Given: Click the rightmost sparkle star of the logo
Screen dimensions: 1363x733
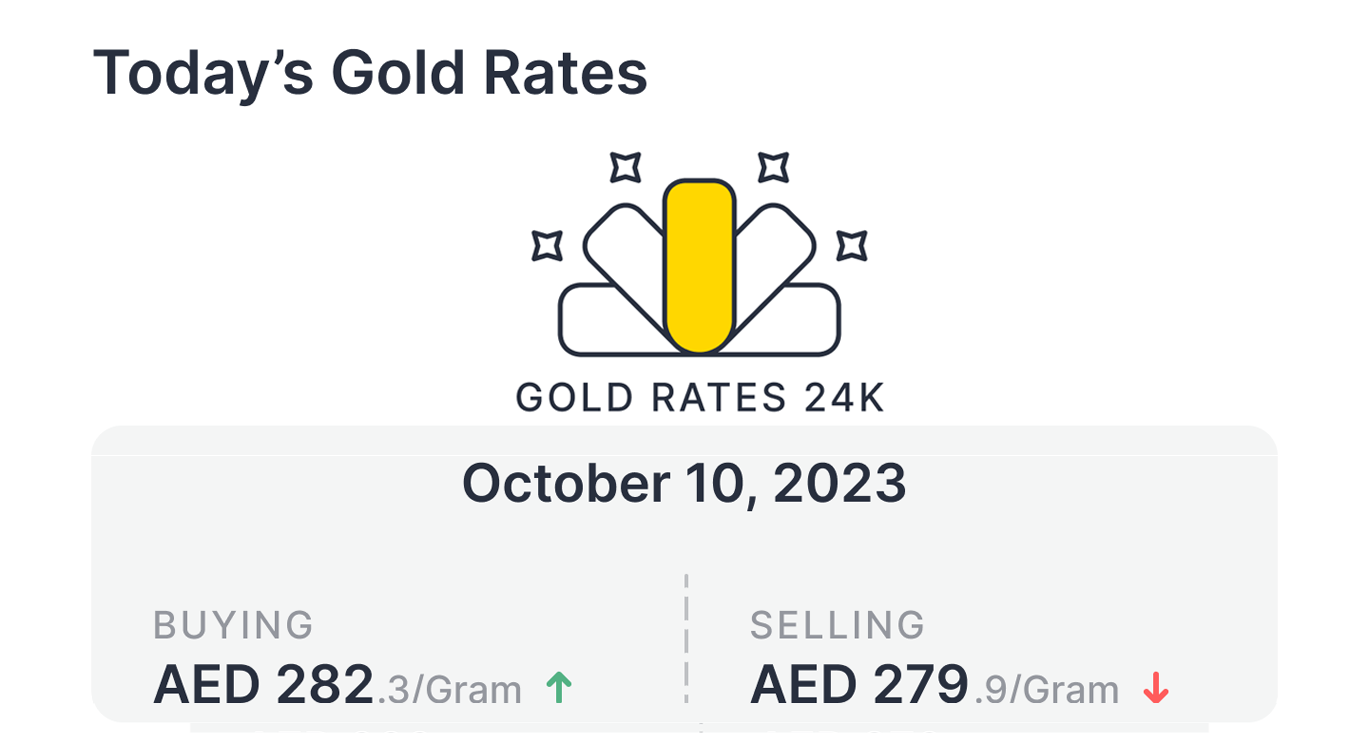Looking at the screenshot, I should click(851, 245).
